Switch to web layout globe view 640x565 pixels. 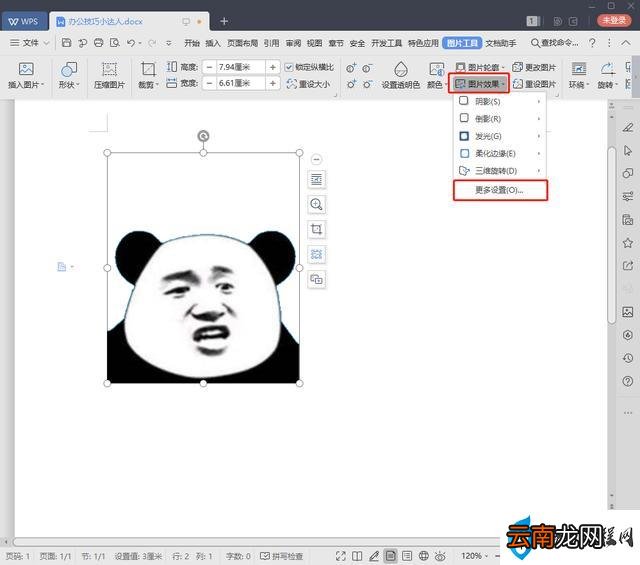pyautogui.click(x=424, y=556)
